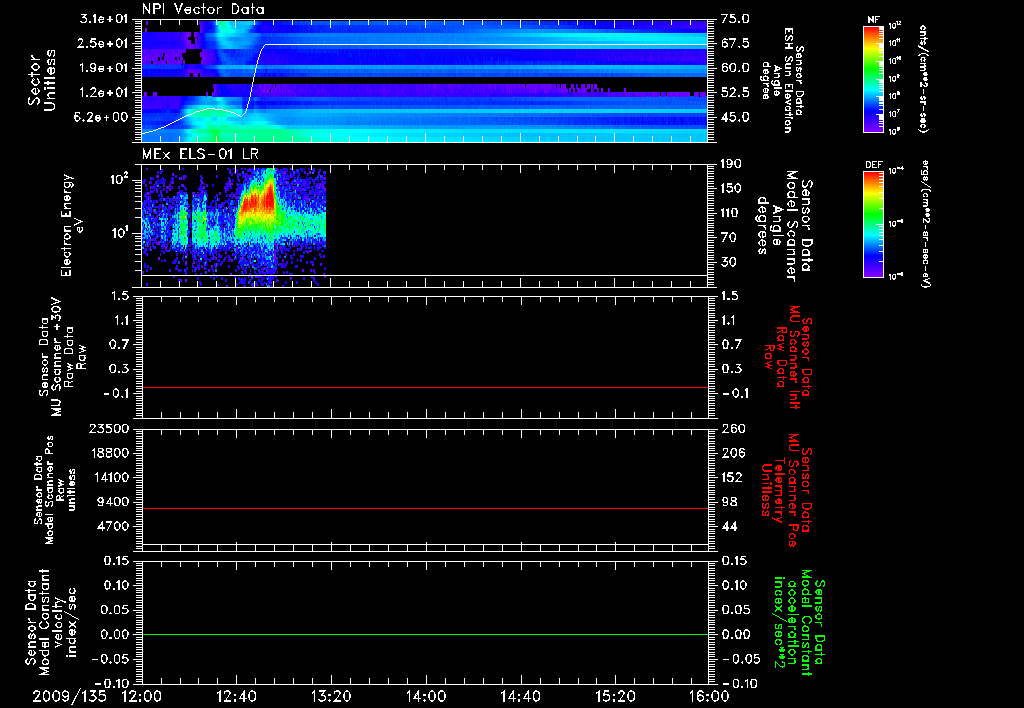Click the DEF color scale bar
Image resolution: width=1024 pixels, height=708 pixels.
[x=873, y=224]
